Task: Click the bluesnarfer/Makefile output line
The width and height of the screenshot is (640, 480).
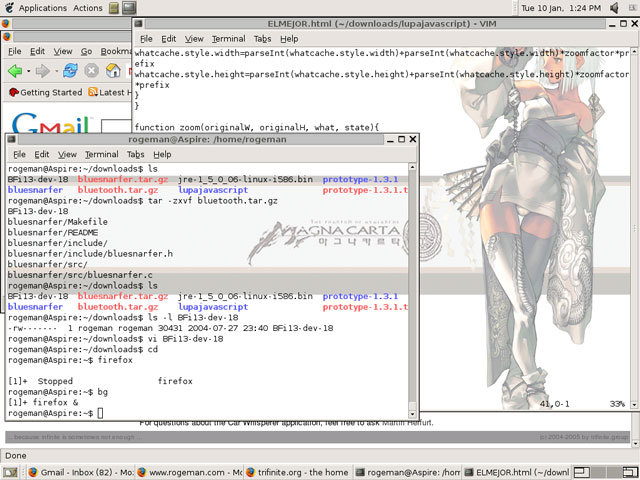Action: 58,222
